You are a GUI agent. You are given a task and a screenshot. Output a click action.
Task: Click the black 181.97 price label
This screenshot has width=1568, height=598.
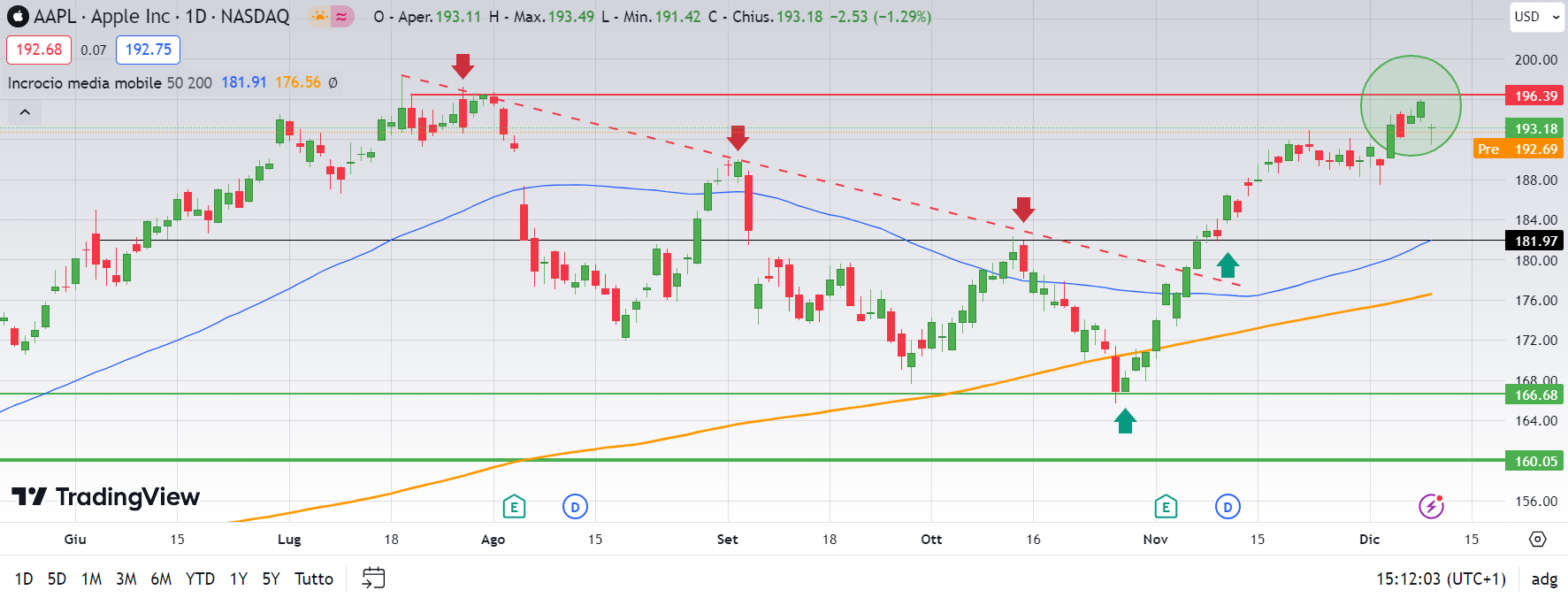pos(1534,241)
